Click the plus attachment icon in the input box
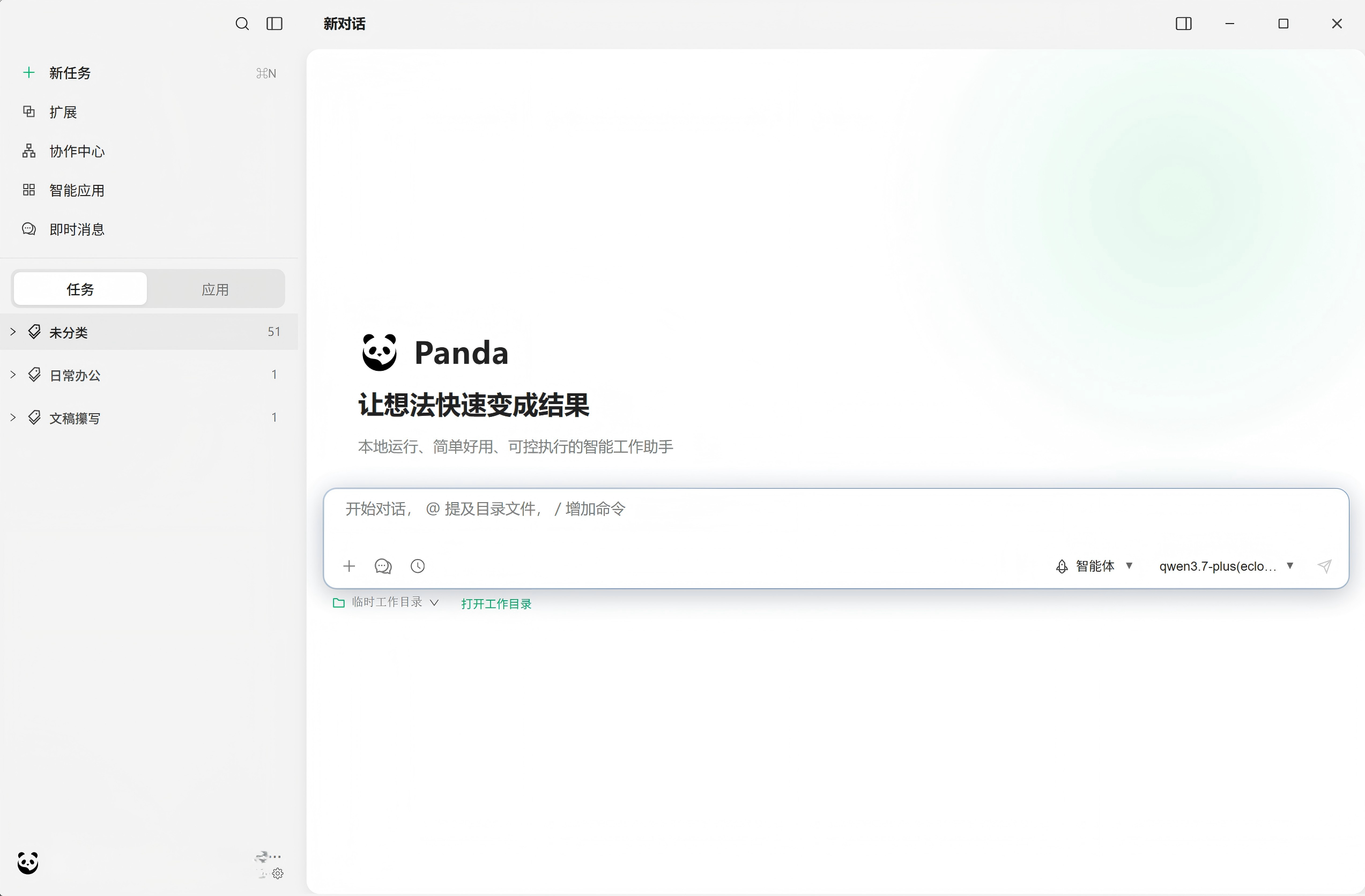The image size is (1365, 896). point(348,566)
